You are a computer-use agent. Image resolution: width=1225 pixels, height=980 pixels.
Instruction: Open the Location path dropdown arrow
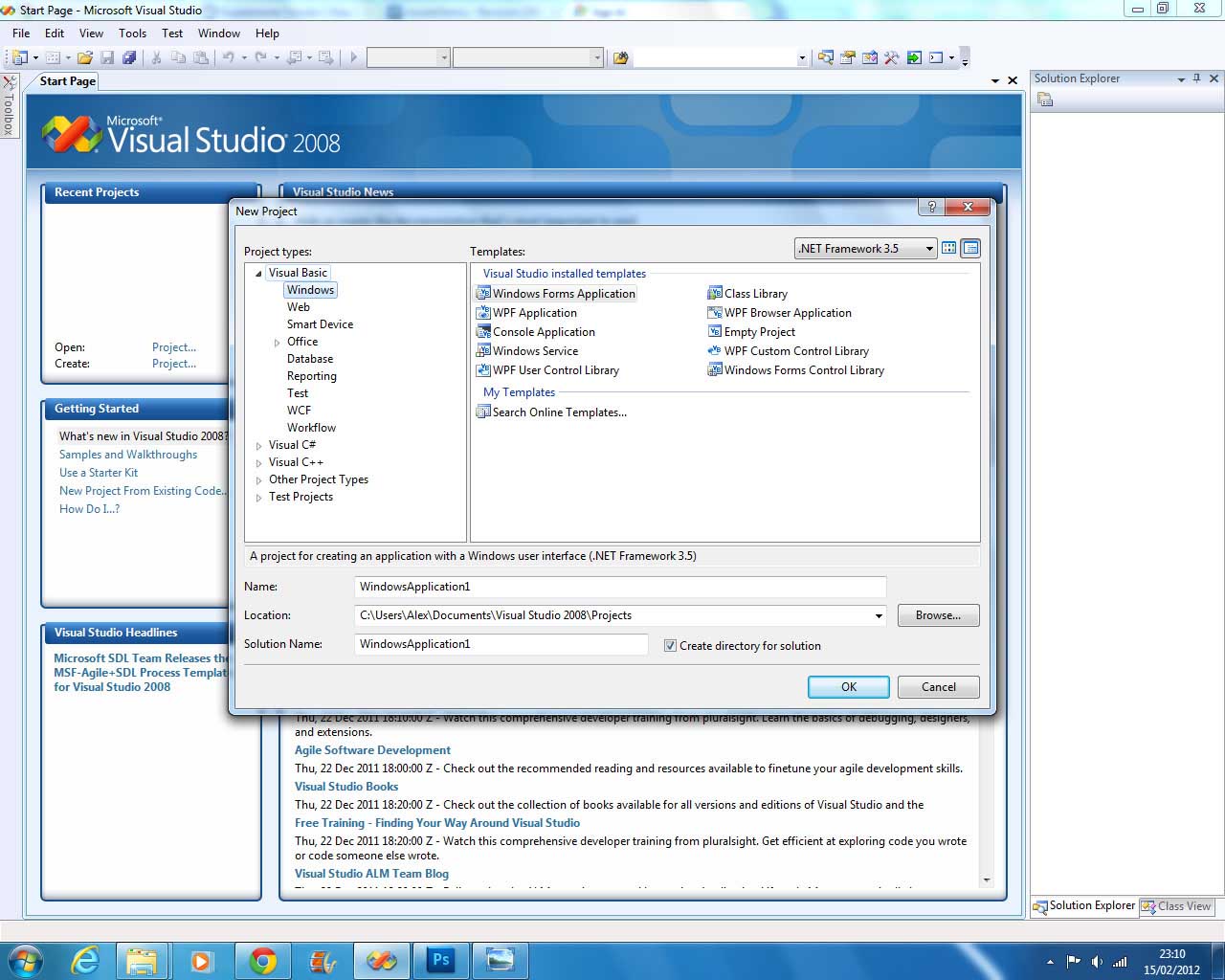(x=879, y=615)
